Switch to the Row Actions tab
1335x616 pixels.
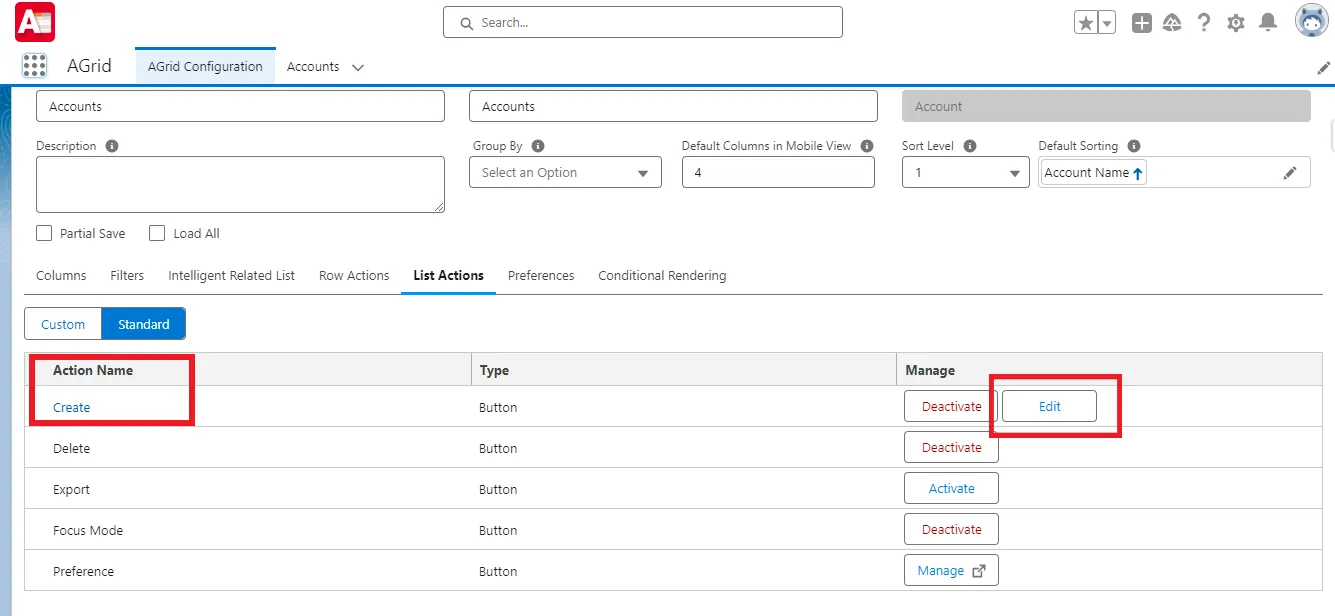tap(353, 275)
